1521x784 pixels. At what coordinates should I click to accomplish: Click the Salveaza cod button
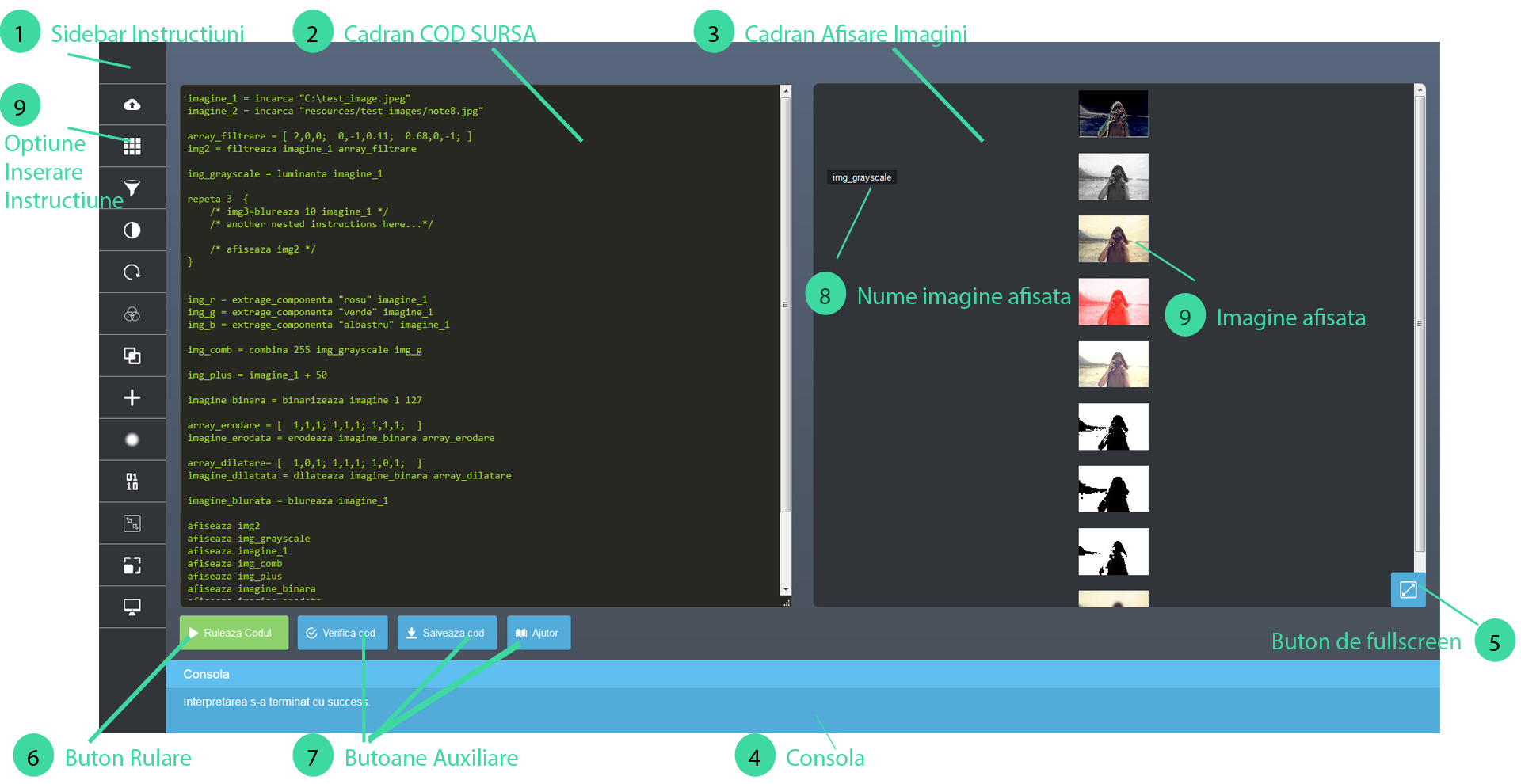click(447, 633)
